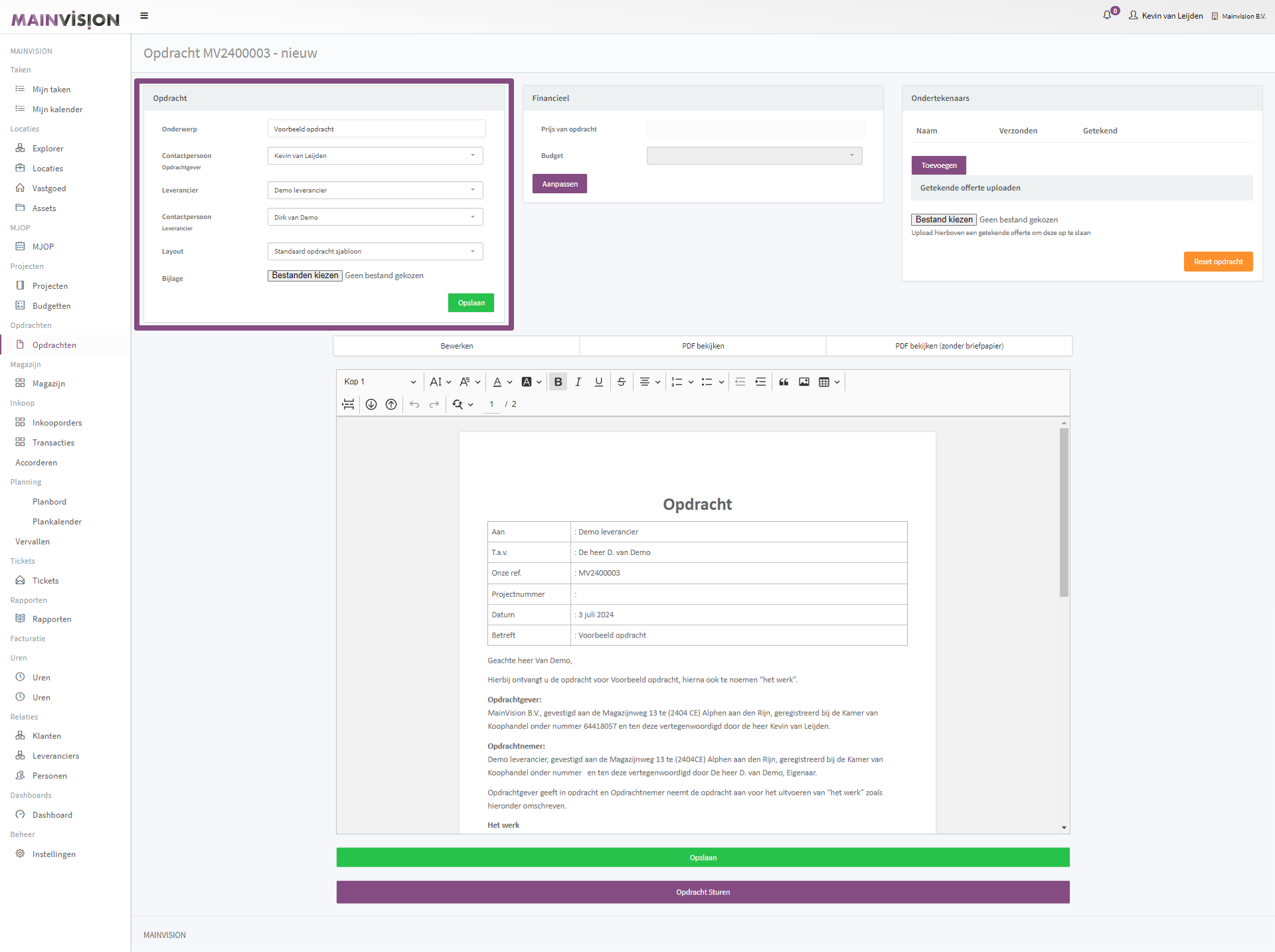Insert a page break
1275x952 pixels.
pos(348,404)
